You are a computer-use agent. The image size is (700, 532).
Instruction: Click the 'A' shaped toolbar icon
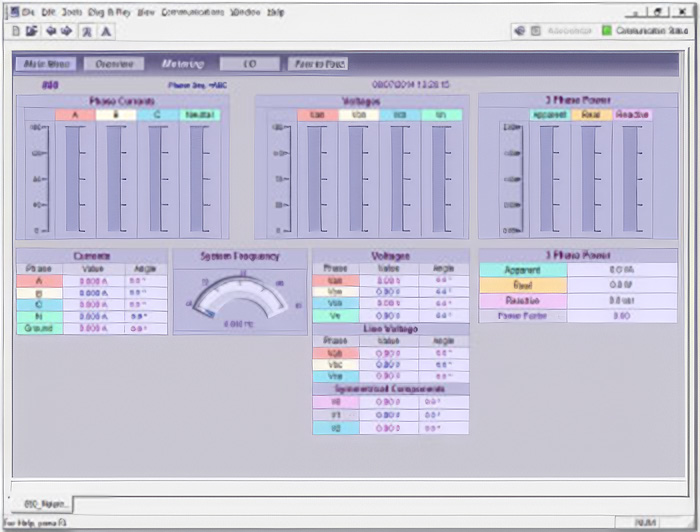[106, 32]
